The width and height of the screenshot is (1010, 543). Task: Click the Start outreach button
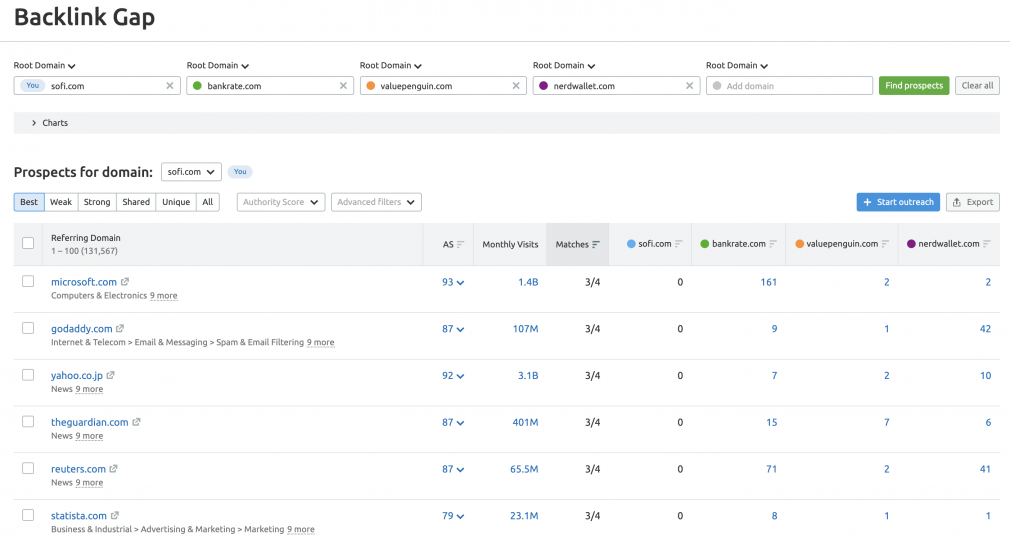pos(898,202)
